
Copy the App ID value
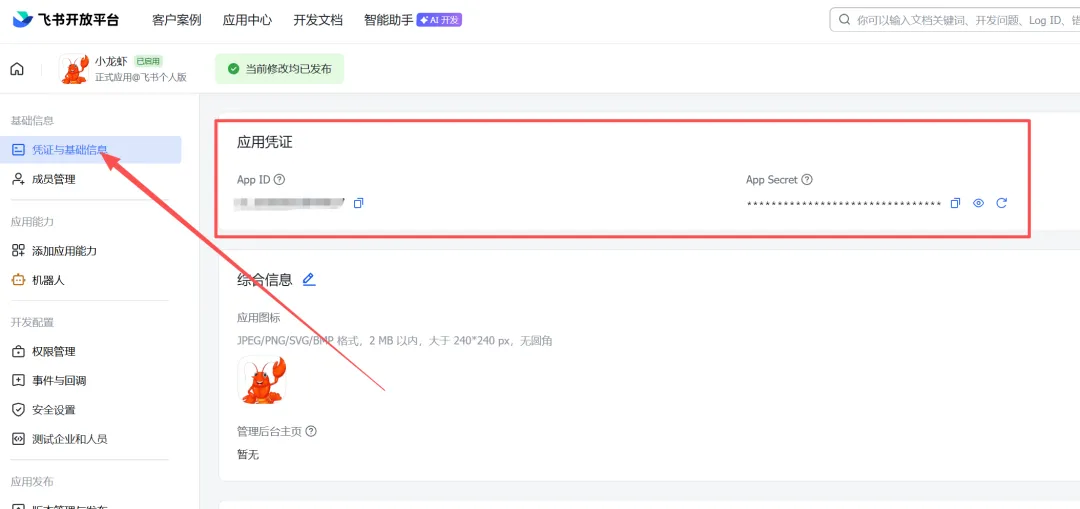click(358, 203)
